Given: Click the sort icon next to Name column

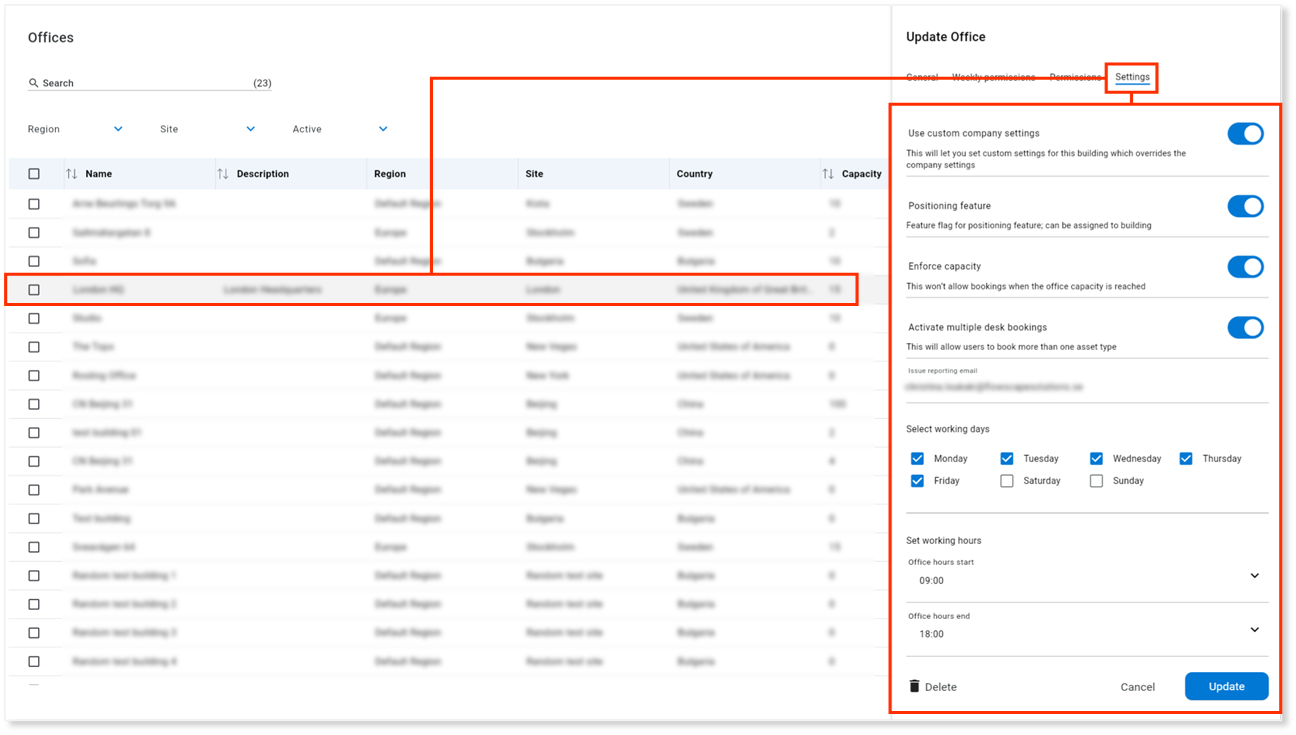Looking at the screenshot, I should pyautogui.click(x=73, y=173).
